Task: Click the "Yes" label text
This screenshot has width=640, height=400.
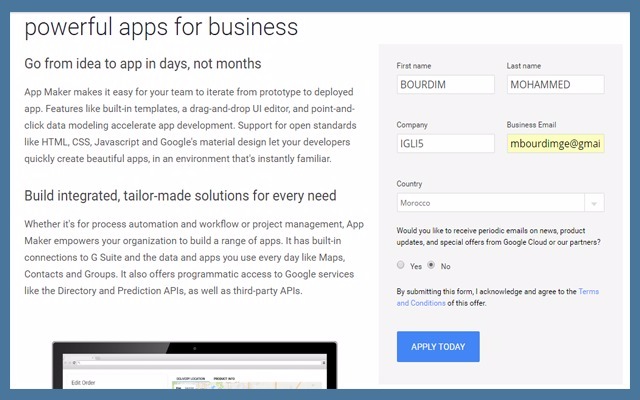Action: [415, 266]
